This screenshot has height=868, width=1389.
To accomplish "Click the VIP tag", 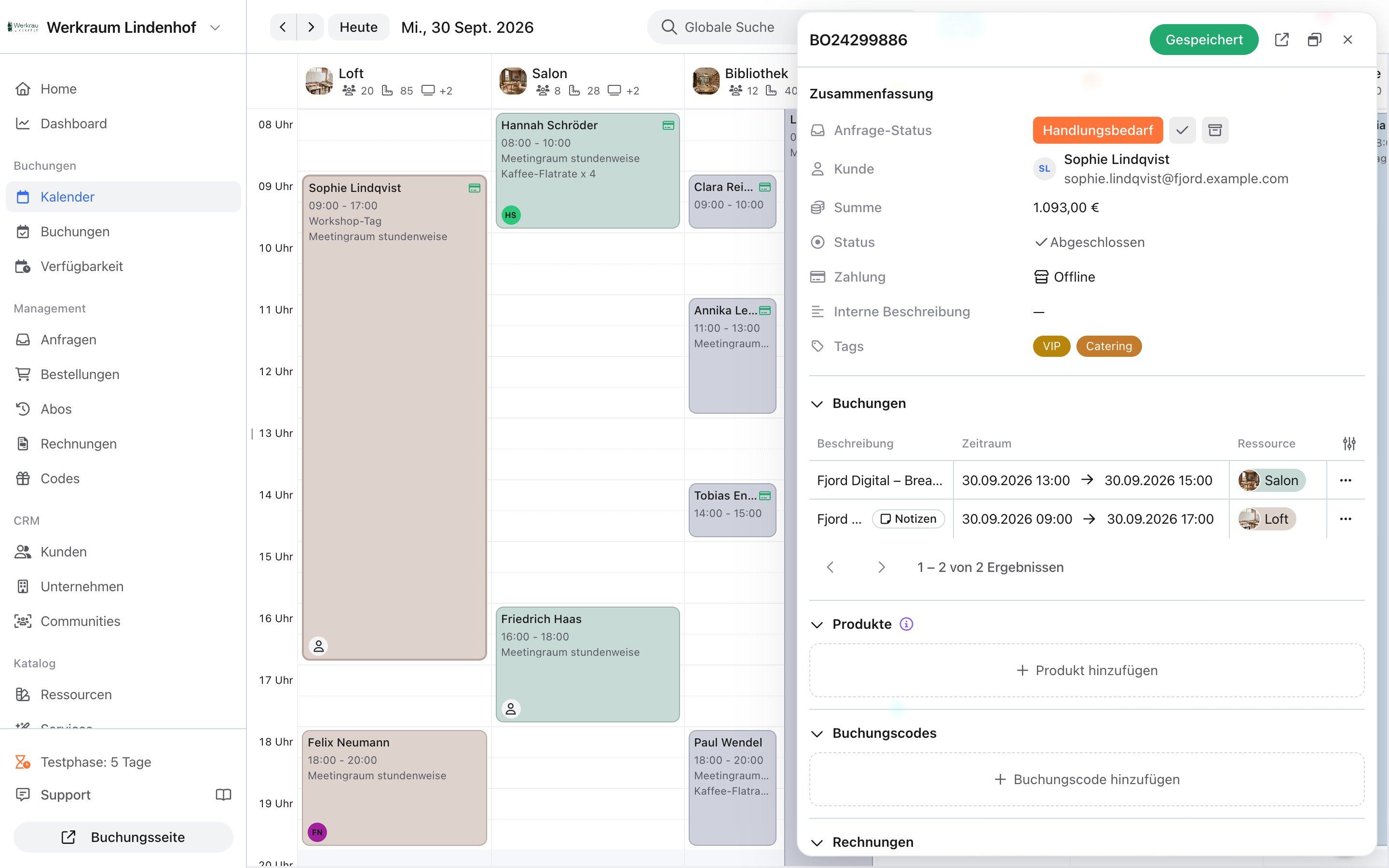I will point(1051,346).
